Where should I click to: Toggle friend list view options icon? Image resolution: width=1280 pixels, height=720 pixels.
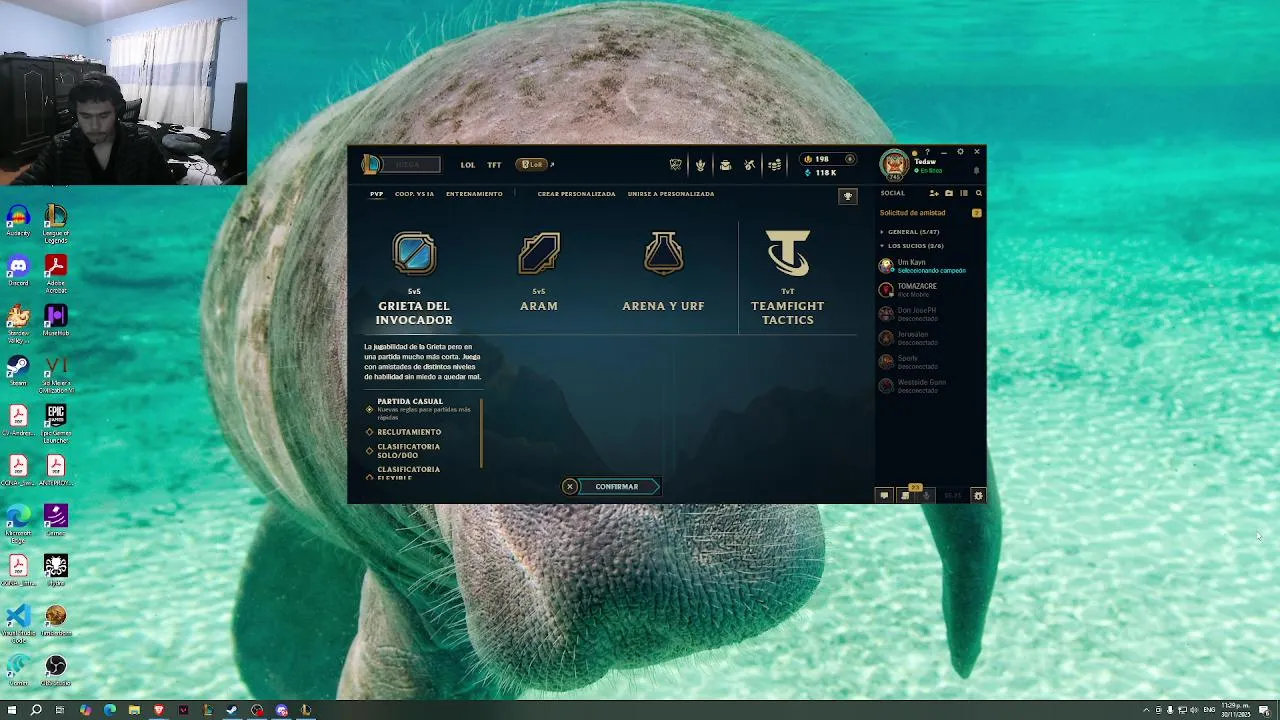pos(964,193)
